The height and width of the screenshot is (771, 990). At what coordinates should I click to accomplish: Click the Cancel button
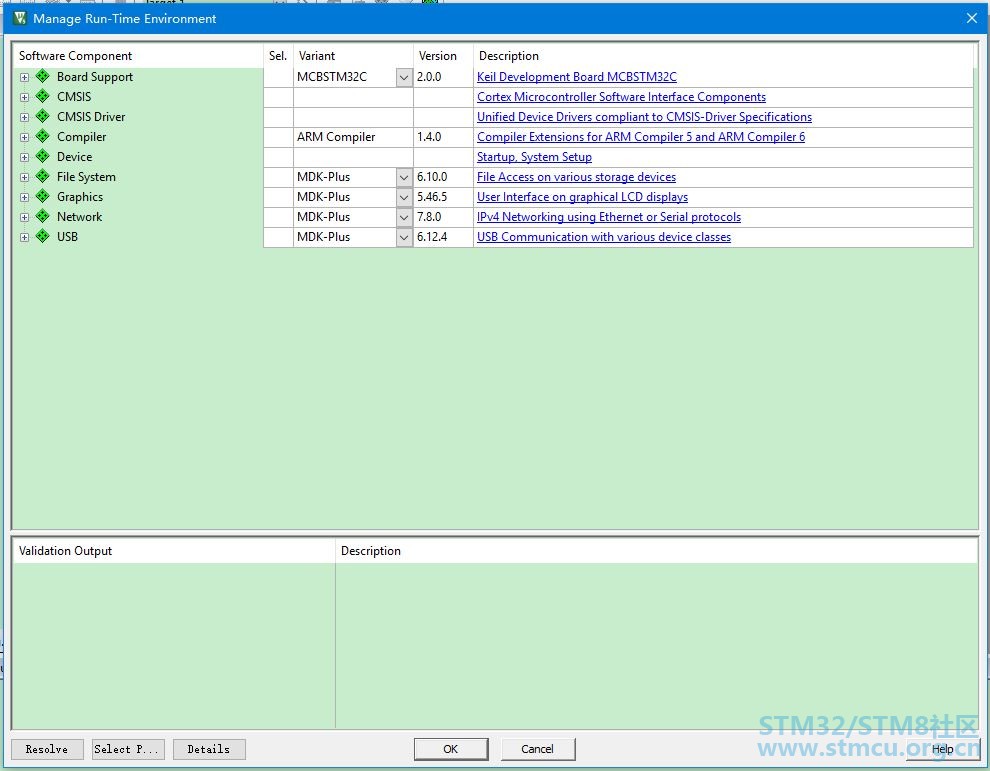coord(537,749)
